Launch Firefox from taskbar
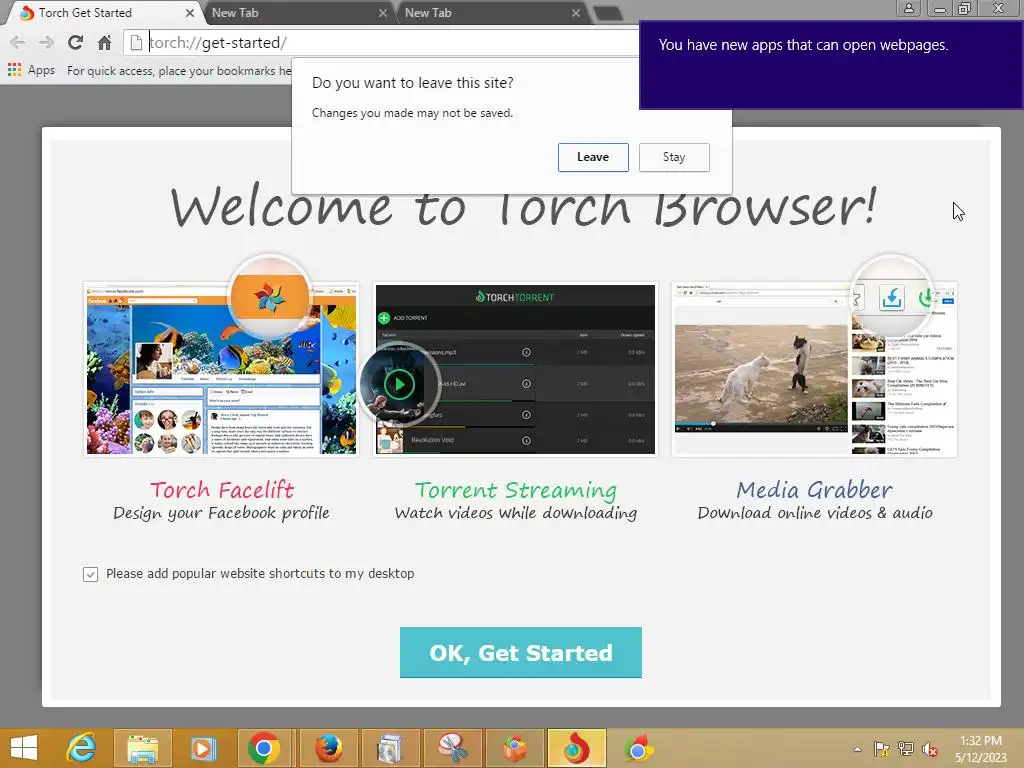The width and height of the screenshot is (1024, 768). click(x=328, y=748)
